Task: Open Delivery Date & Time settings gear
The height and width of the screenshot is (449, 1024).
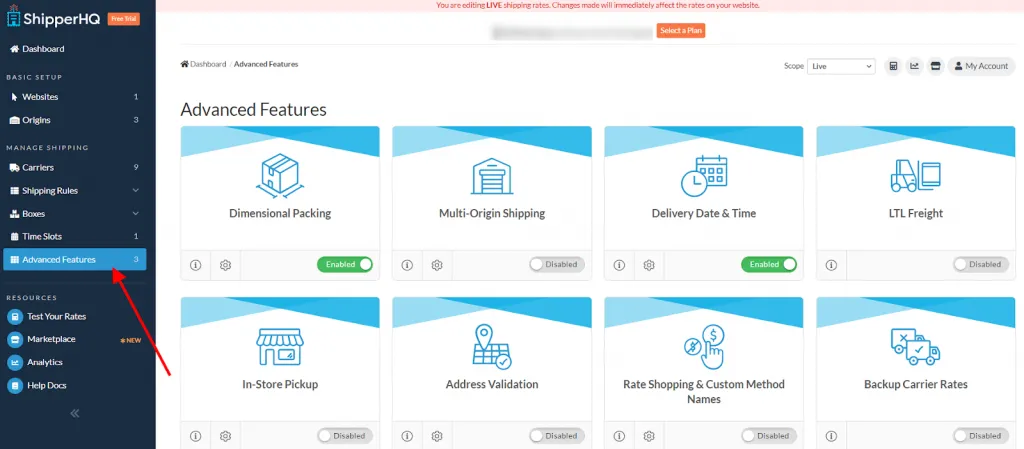Action: pos(648,265)
